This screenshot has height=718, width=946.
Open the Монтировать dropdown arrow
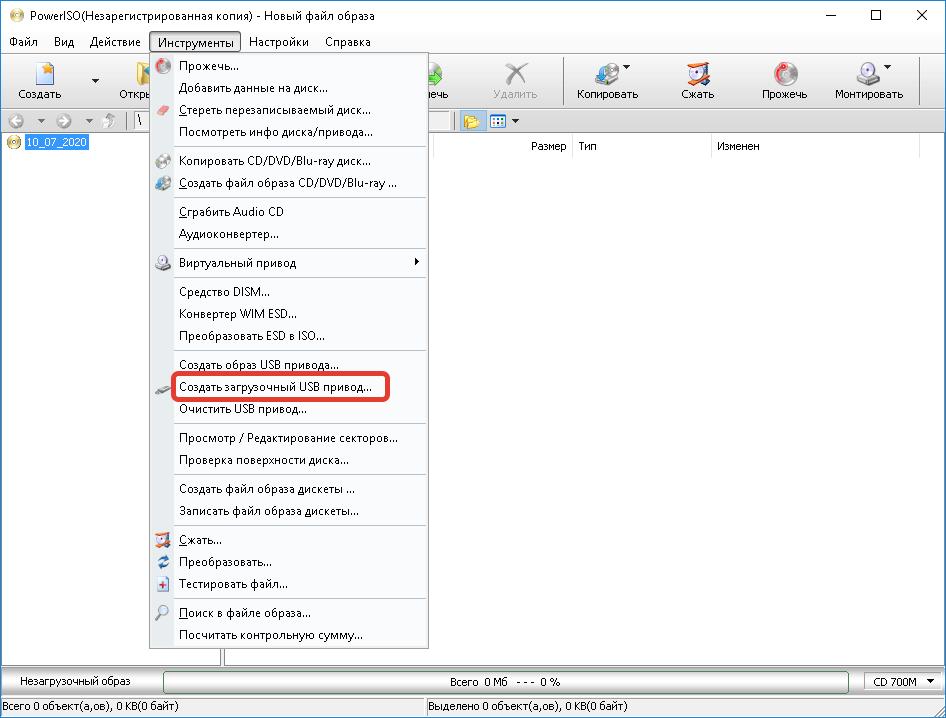887,67
